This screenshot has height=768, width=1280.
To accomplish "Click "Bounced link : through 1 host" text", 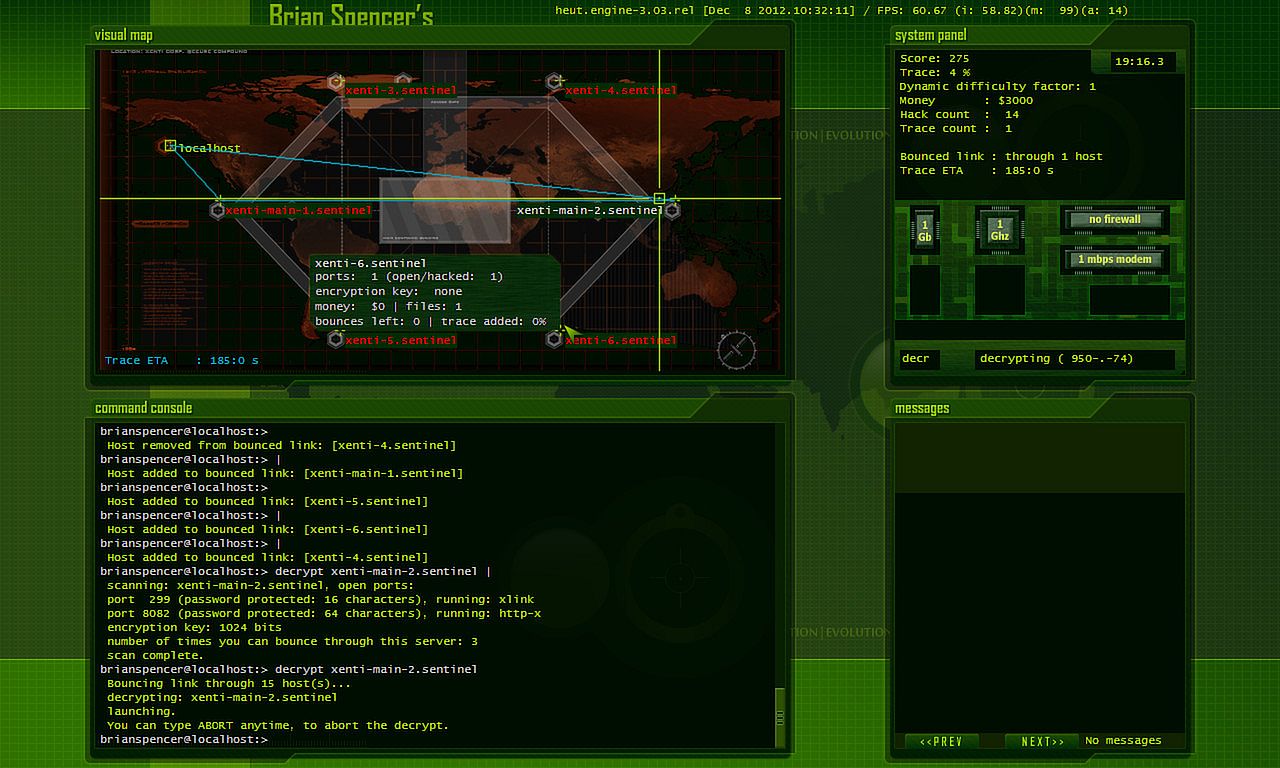I will [1001, 157].
